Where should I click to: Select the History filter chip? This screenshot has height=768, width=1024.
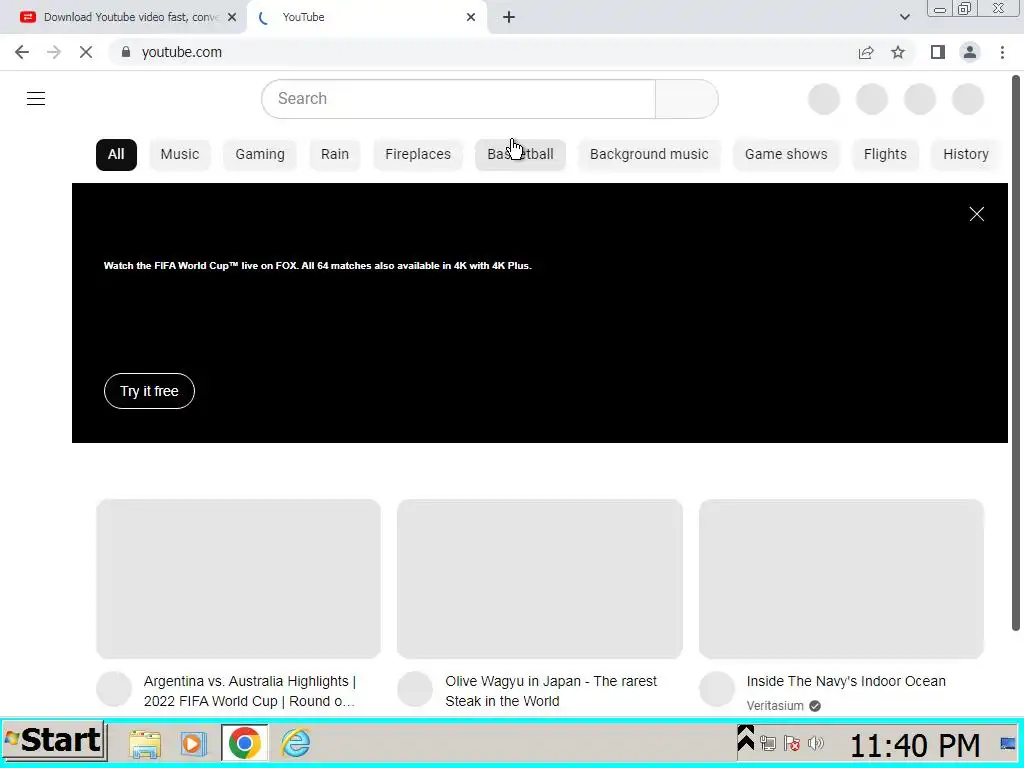pyautogui.click(x=965, y=155)
